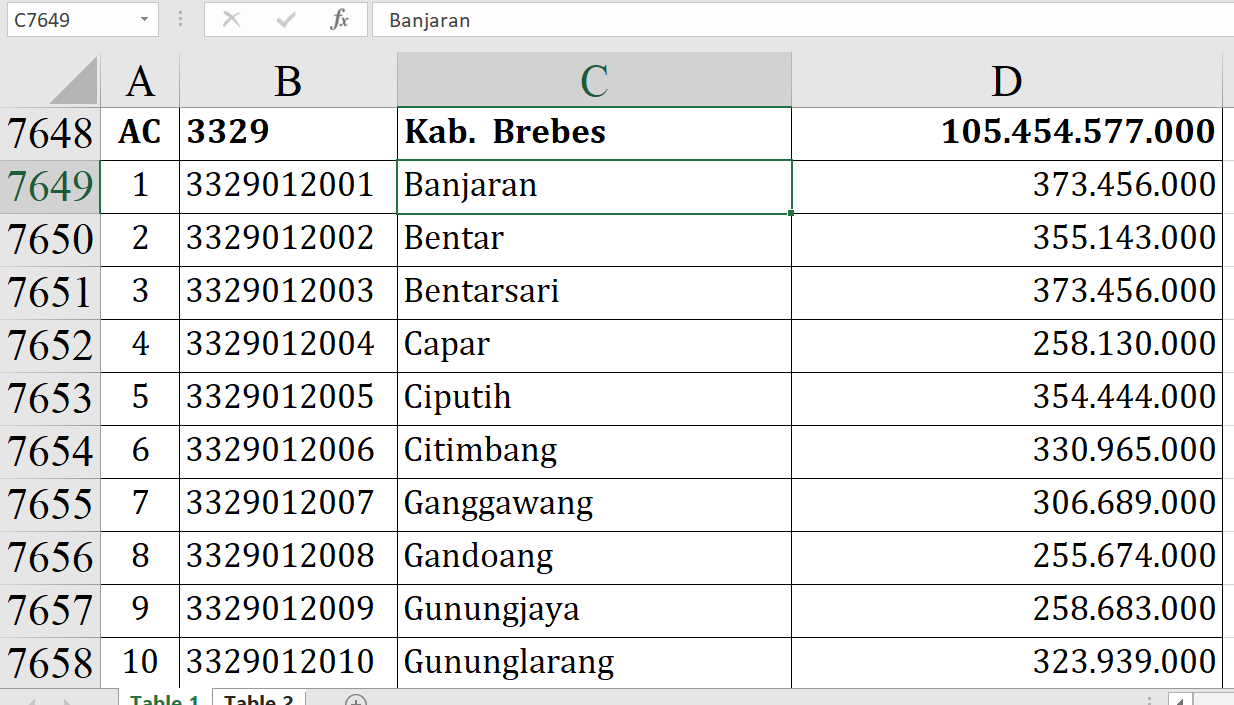Select column D header
The height and width of the screenshot is (705, 1234).
tap(1006, 81)
